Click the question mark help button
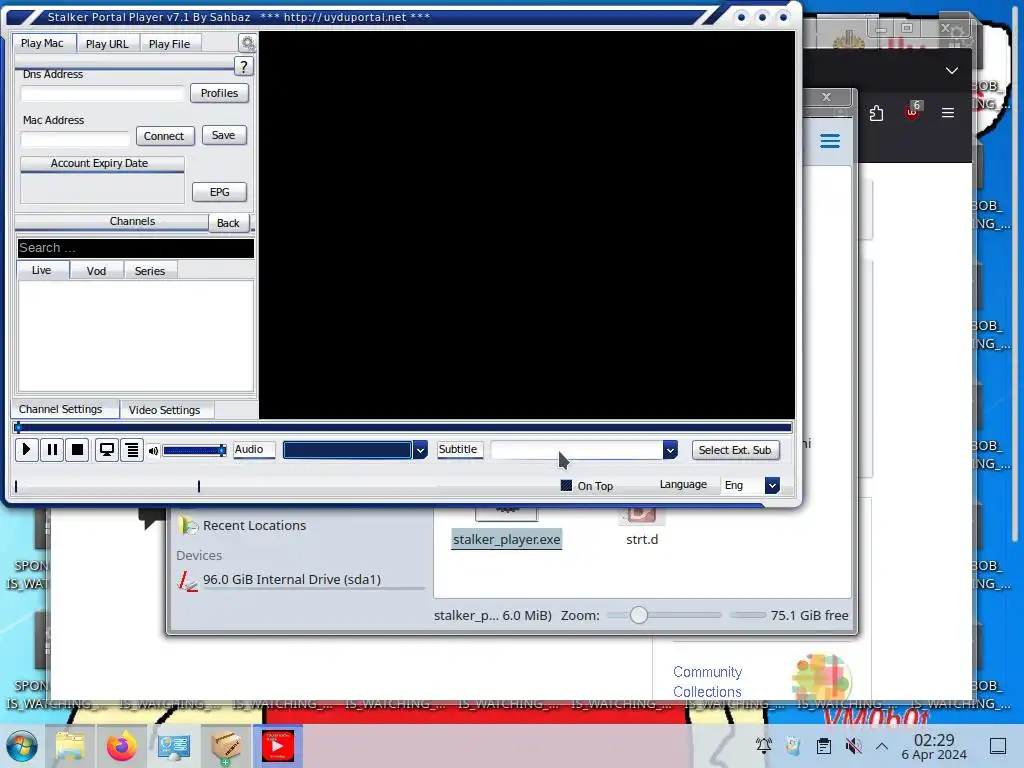This screenshot has width=1024, height=768. (244, 66)
